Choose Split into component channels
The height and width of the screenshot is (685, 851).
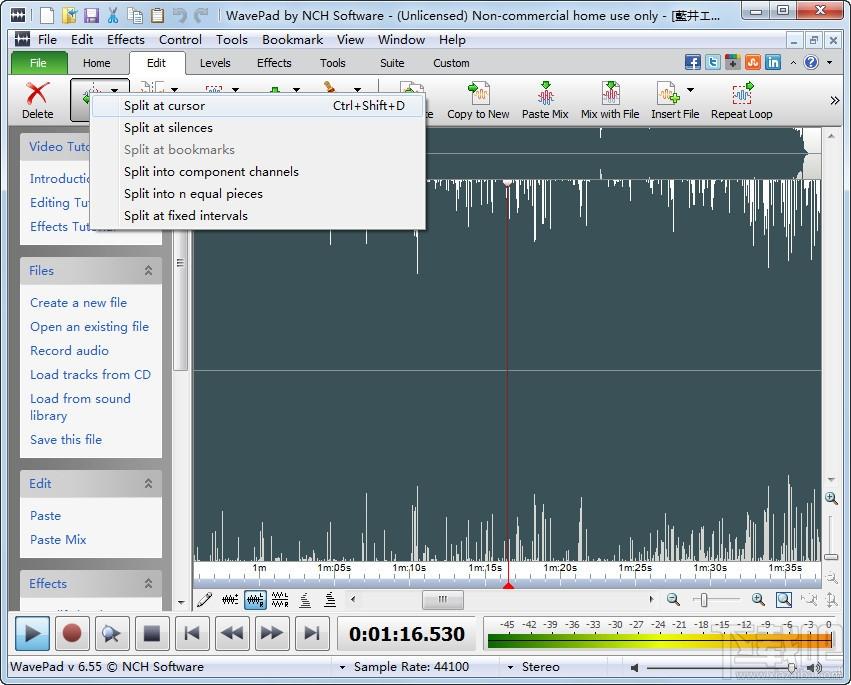coord(257,172)
